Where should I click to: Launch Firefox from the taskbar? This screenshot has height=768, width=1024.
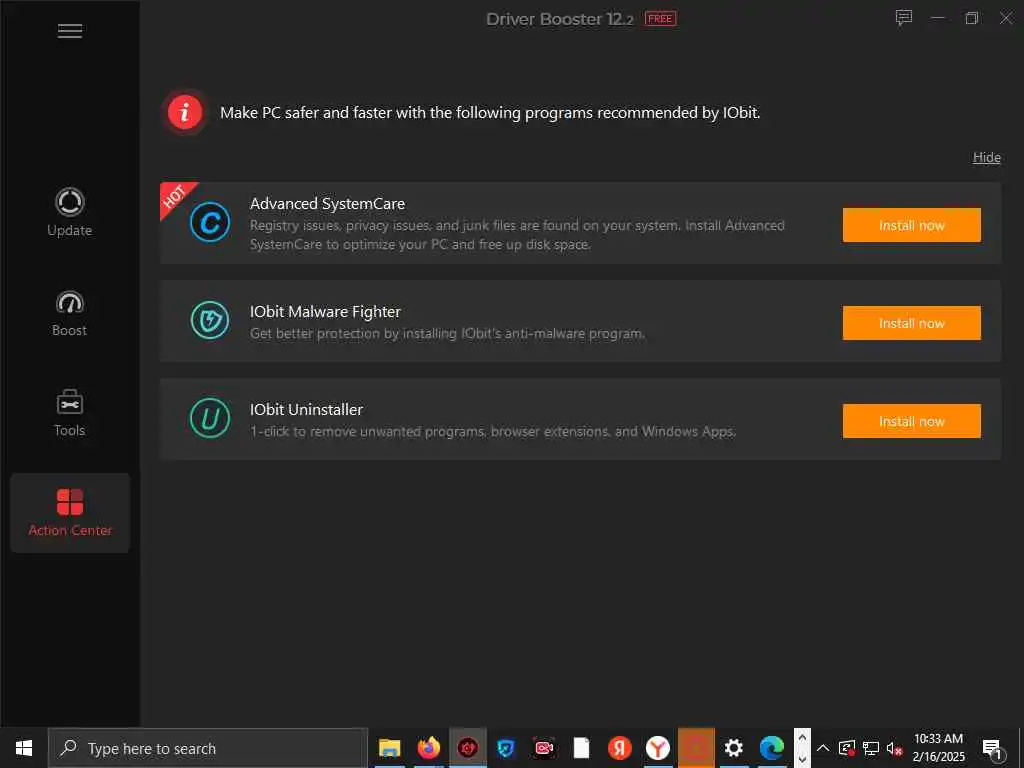[x=428, y=748]
